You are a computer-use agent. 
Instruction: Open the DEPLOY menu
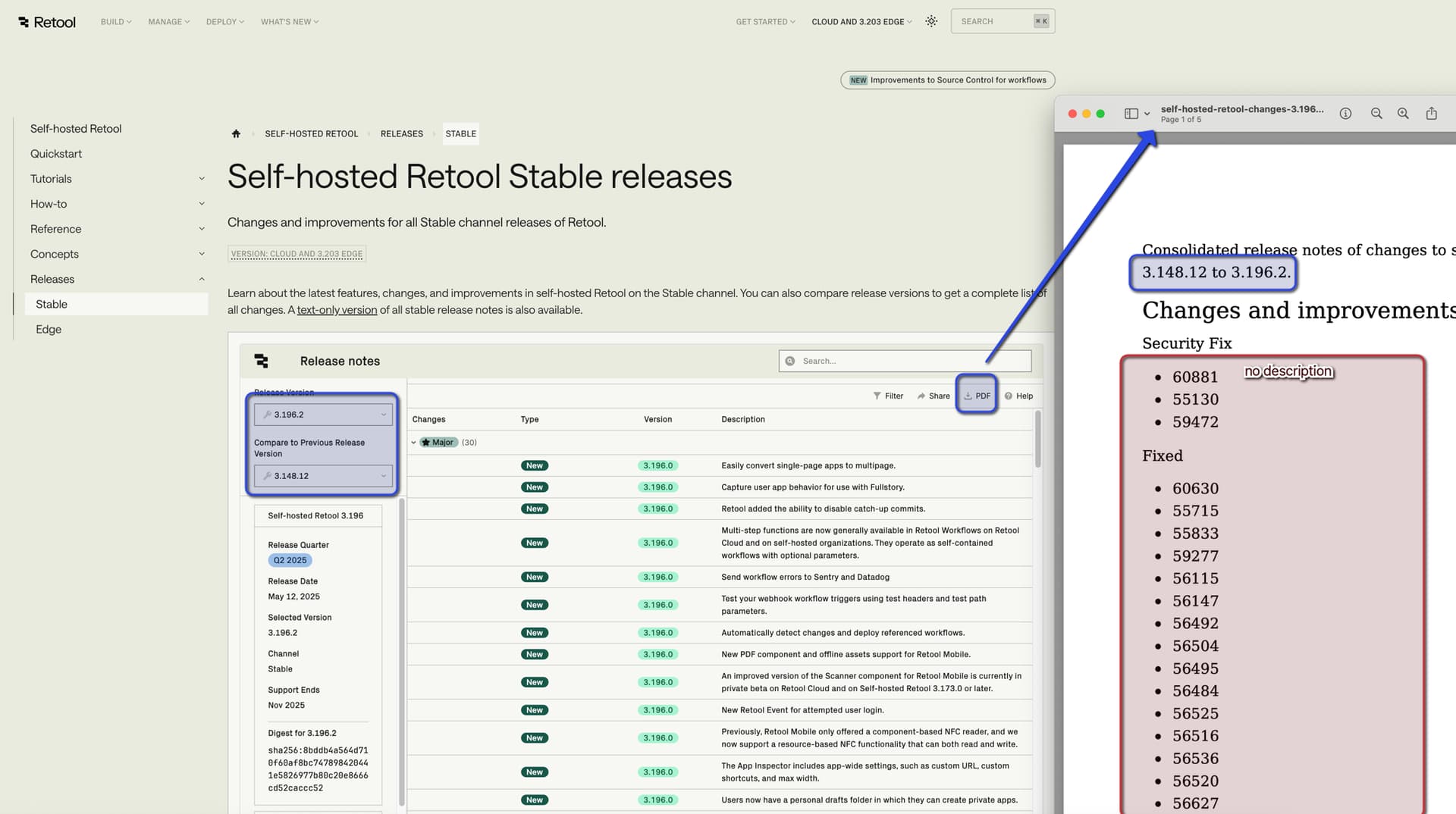[x=225, y=22]
